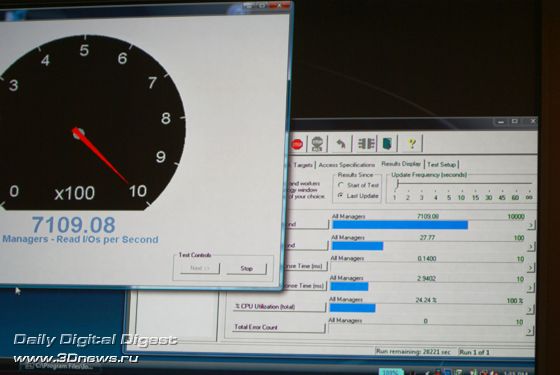Viewport: 560px width, 375px height.
Task: Click the arrow button in the 2.9402 row
Action: coord(530,287)
